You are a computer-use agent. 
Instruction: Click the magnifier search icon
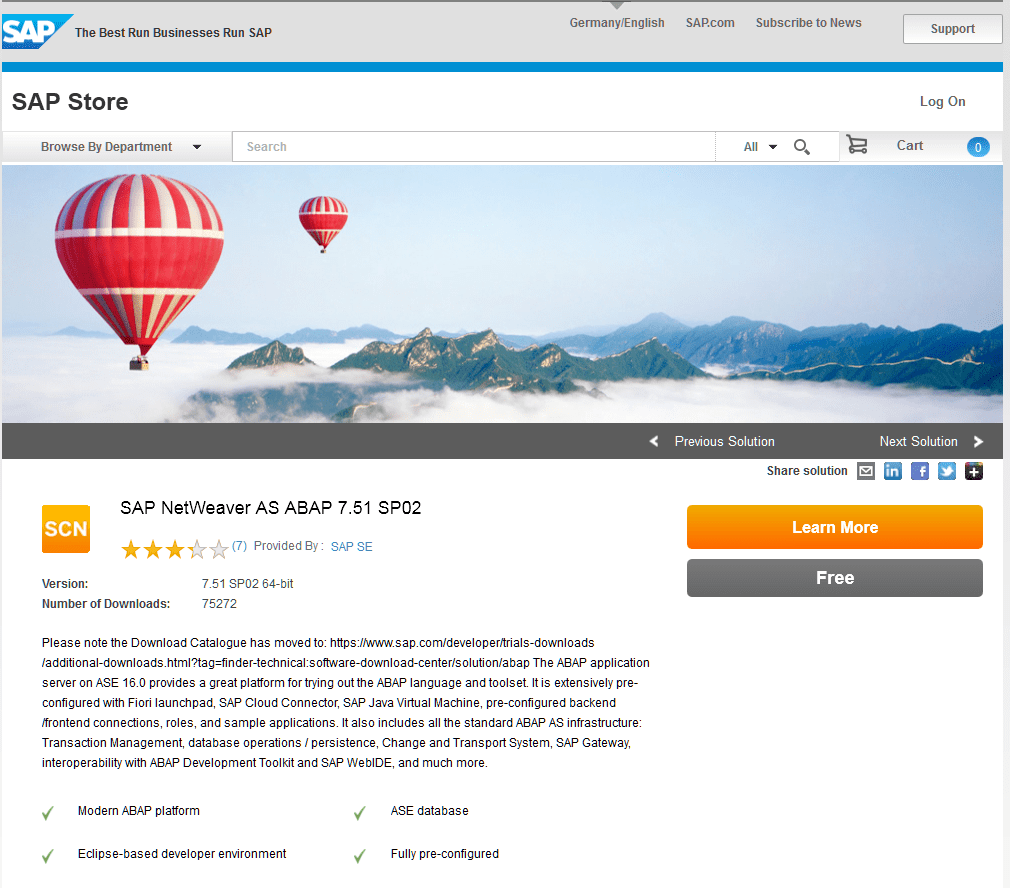(801, 147)
